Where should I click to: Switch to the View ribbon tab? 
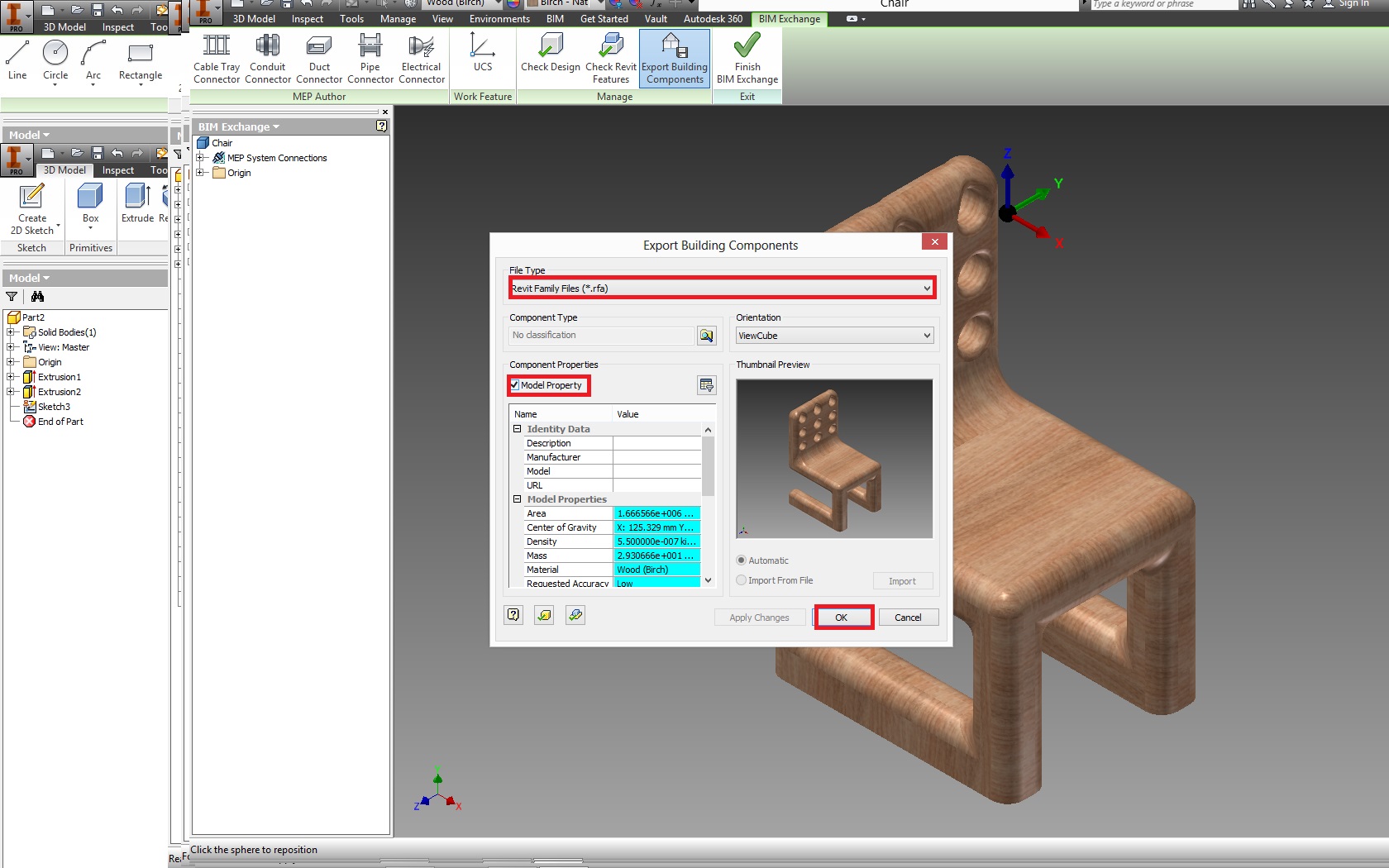(x=442, y=19)
